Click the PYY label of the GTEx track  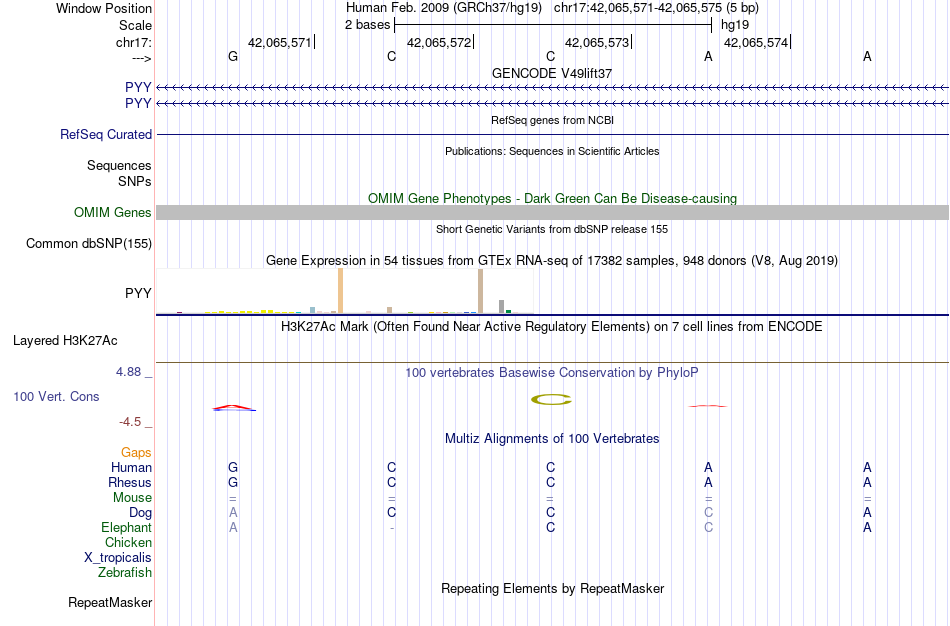(138, 293)
